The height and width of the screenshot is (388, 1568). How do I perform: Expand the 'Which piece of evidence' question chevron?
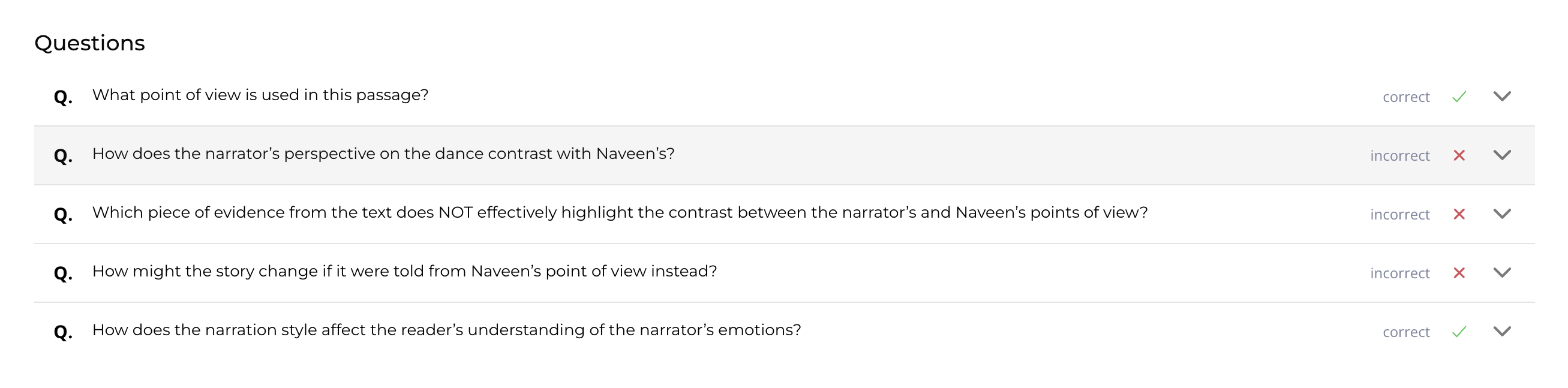1501,214
